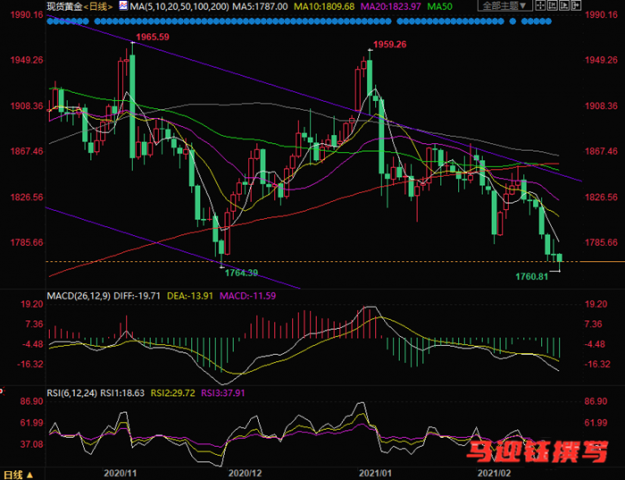Select the RSI(6,12,24) indicator label

tap(72, 393)
